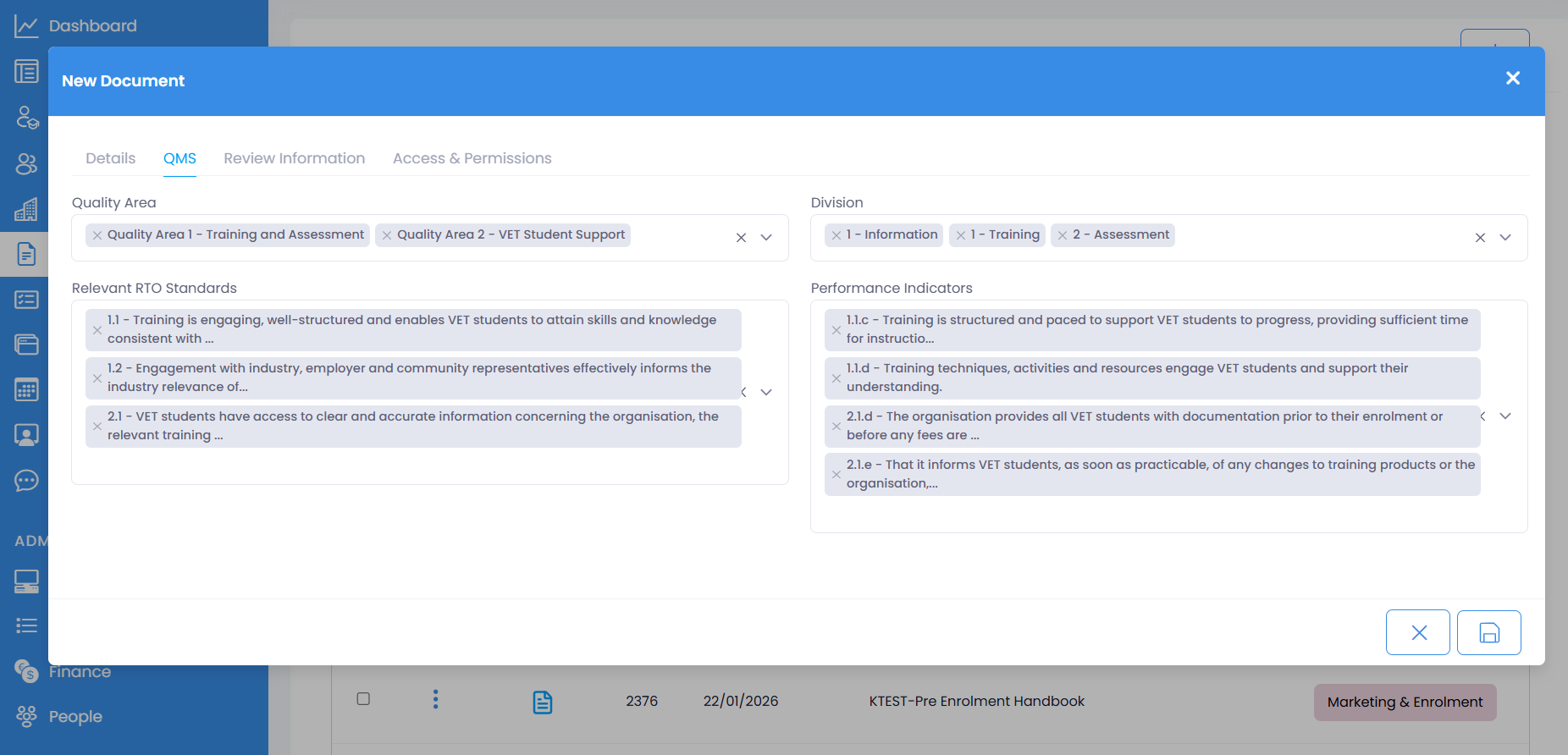The image size is (1568, 755).
Task: Click the three-dot menu on KTEST row
Action: tap(435, 699)
